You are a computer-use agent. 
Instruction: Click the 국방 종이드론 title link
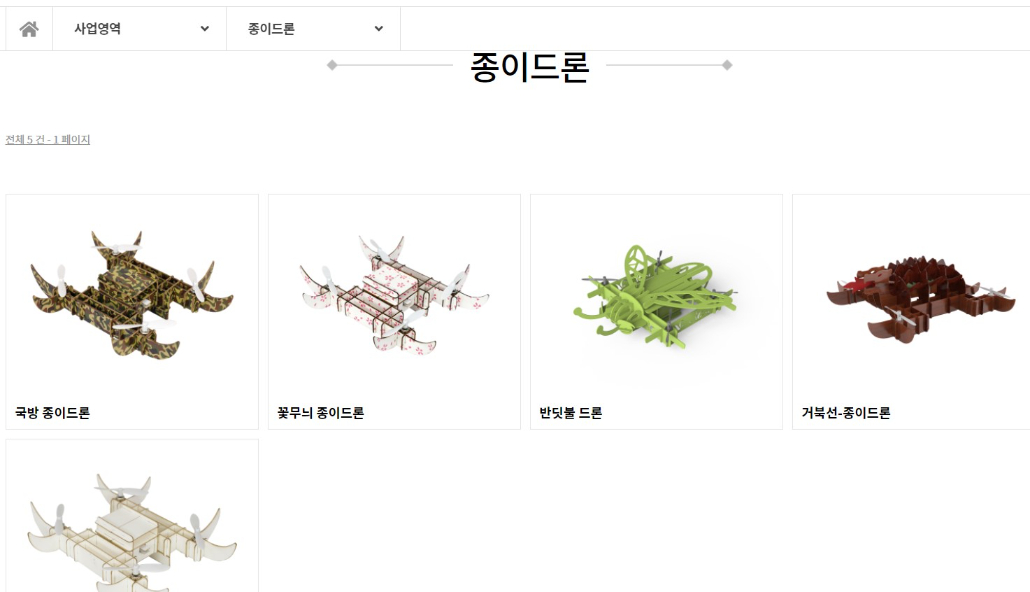53,413
